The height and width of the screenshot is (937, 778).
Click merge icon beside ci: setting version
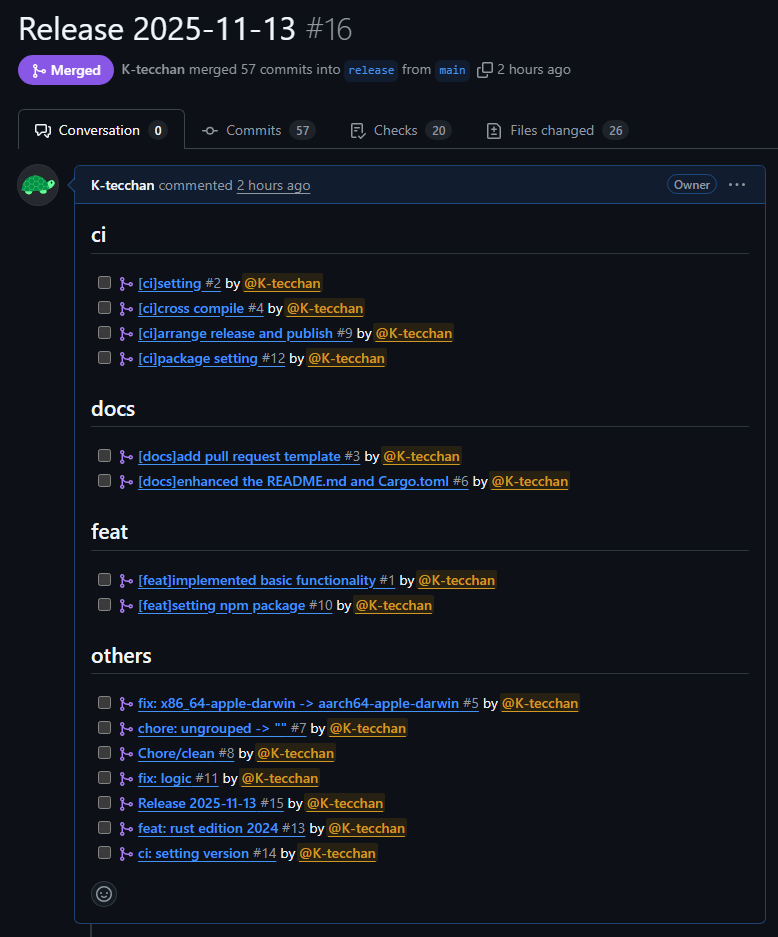coord(126,854)
